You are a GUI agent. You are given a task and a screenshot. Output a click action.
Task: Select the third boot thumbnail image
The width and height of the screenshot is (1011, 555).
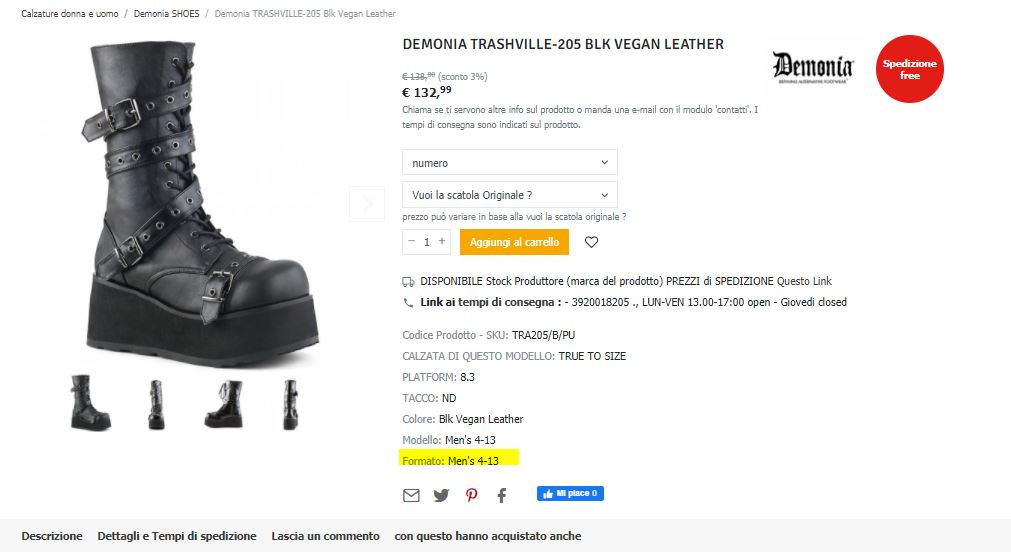click(x=223, y=403)
